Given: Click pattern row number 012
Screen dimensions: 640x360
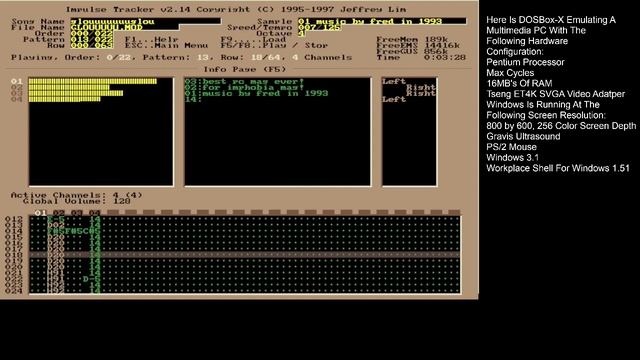Looking at the screenshot, I should 13,219.
